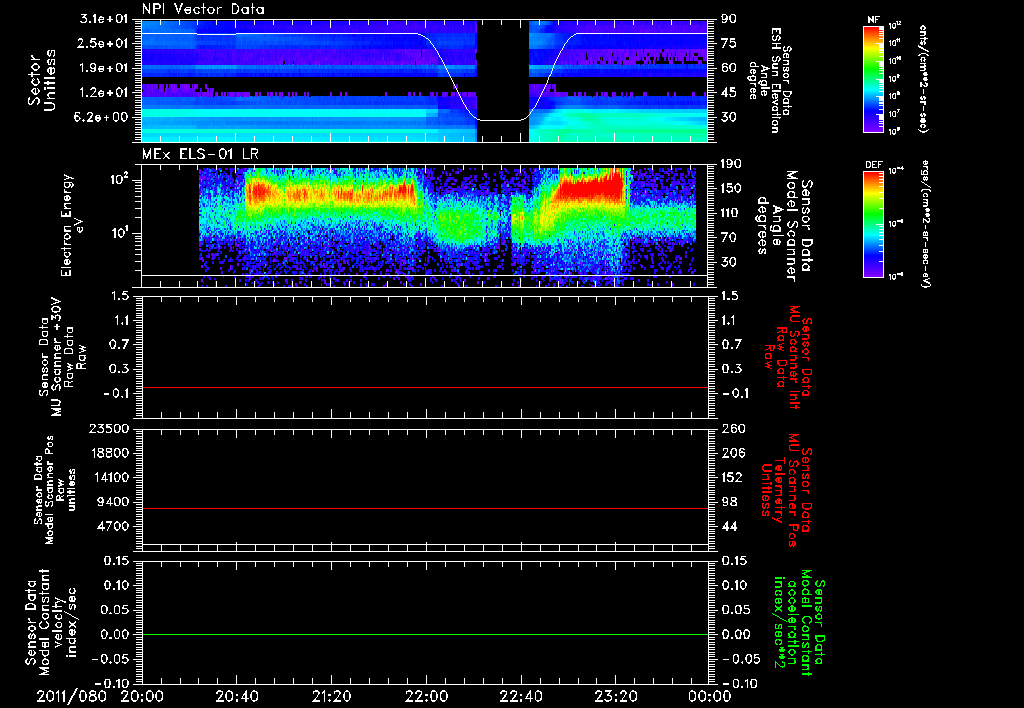
Task: Click the 22:00 time axis label
Action: click(x=426, y=696)
